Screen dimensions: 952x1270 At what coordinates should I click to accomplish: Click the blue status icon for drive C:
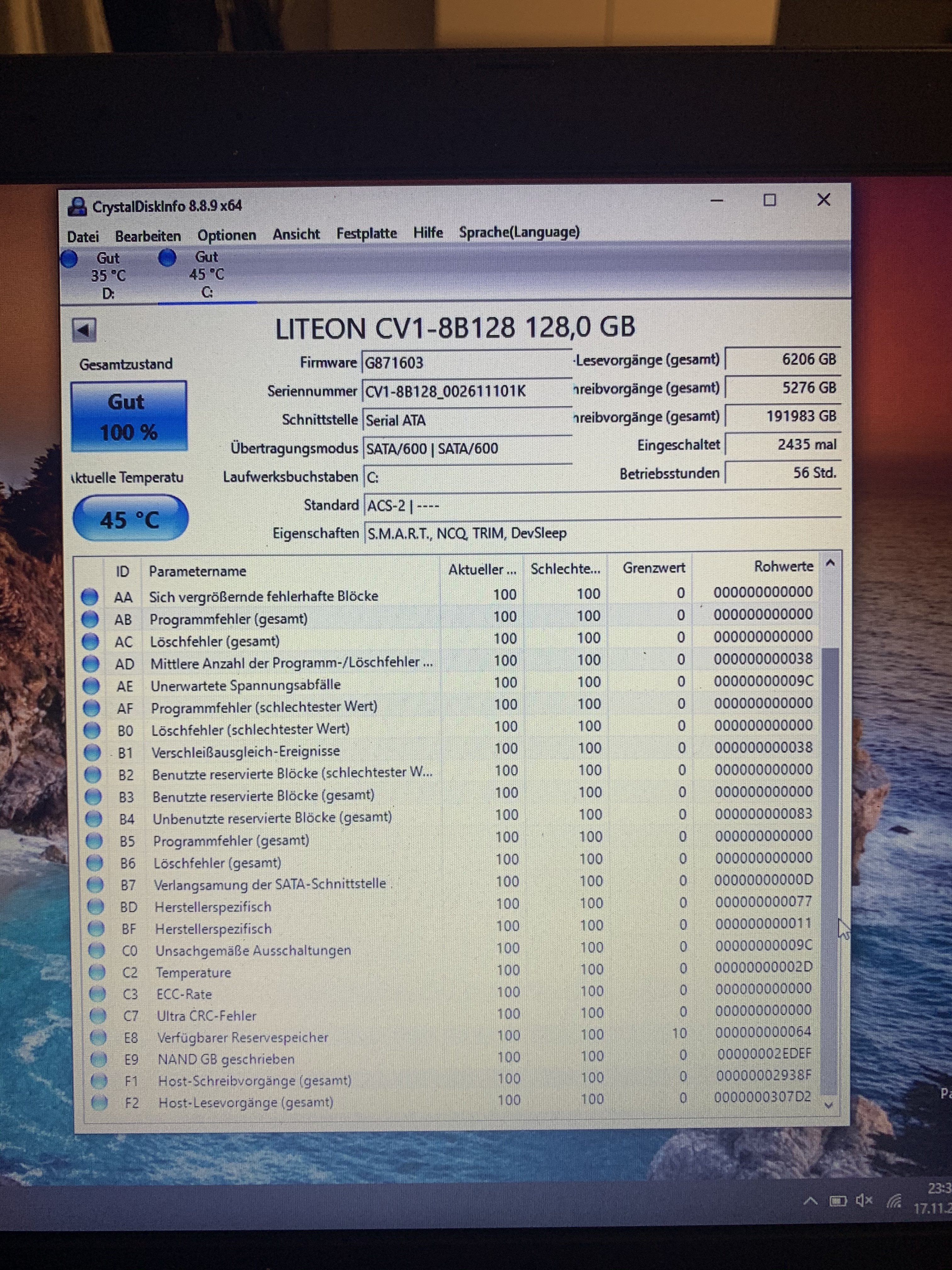(x=167, y=258)
